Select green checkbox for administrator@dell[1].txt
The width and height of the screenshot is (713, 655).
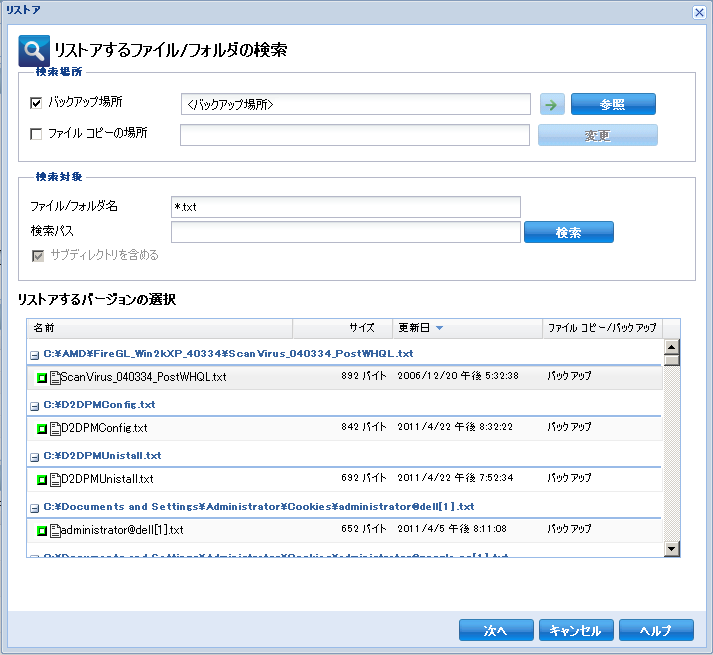42,530
